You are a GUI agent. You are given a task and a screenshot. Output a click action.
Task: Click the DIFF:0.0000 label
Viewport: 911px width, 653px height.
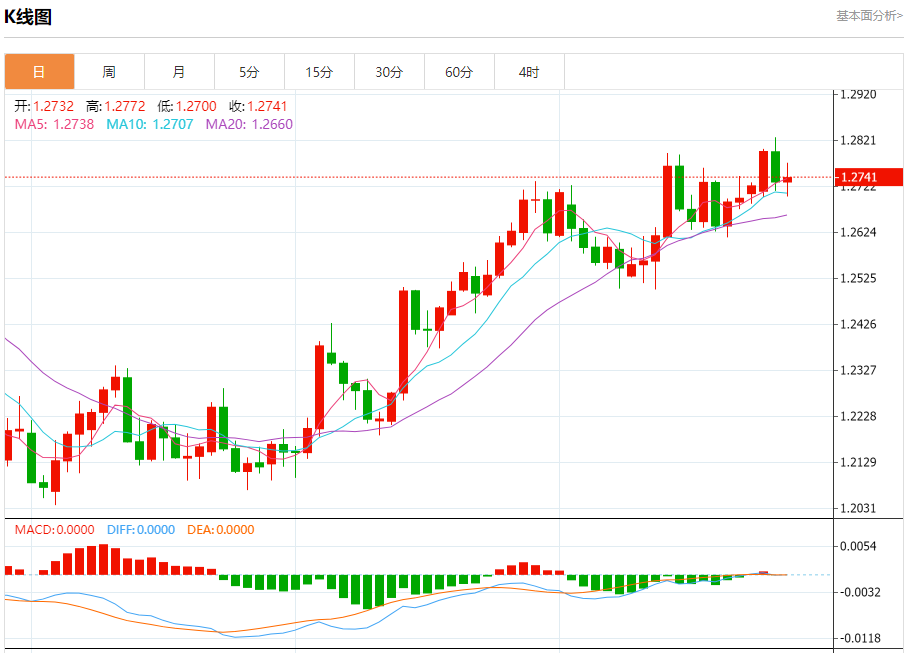[141, 530]
